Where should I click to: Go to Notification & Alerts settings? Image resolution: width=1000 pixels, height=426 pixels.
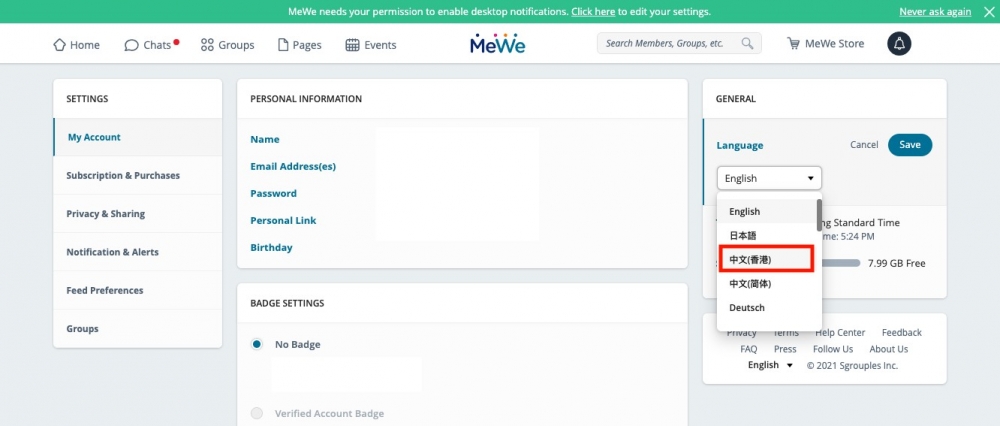(112, 252)
